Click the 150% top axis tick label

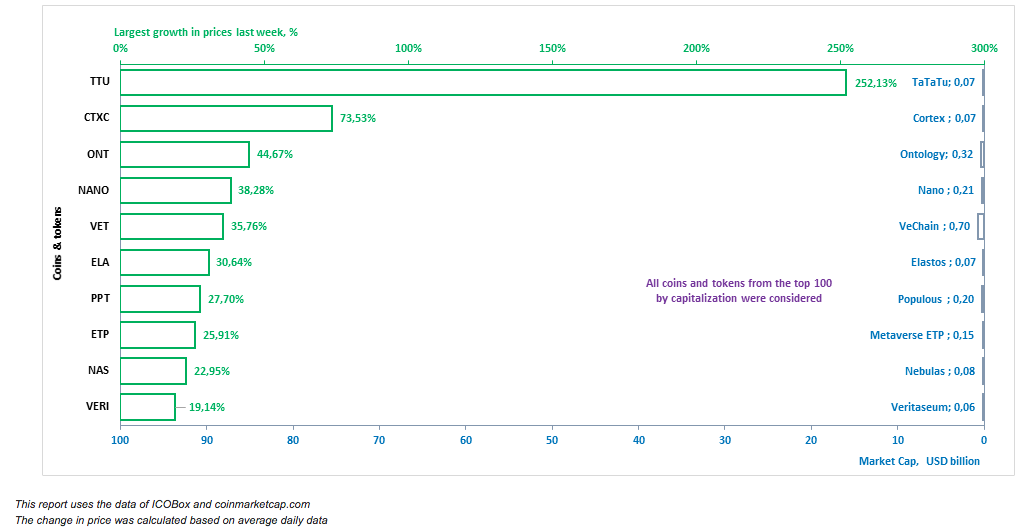click(552, 48)
